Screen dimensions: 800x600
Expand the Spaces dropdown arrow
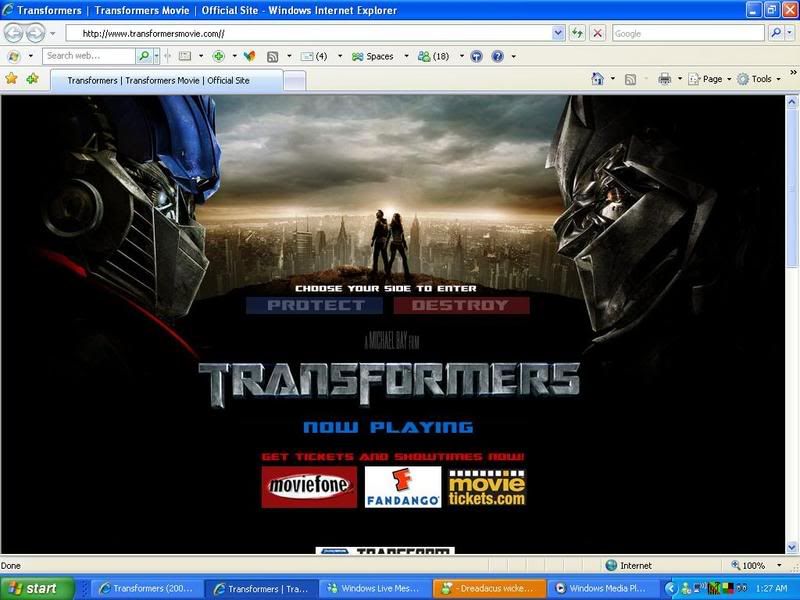[406, 56]
